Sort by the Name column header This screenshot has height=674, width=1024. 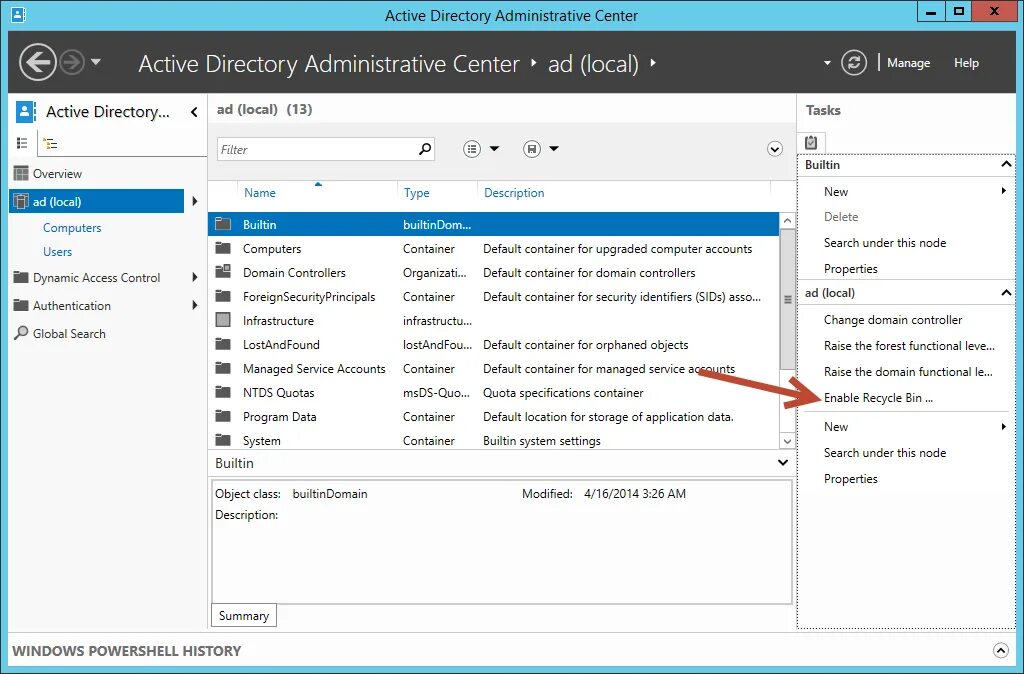pos(260,193)
